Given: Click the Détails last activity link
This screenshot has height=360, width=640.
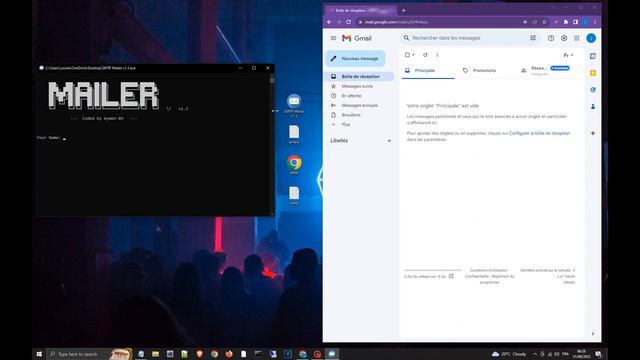Looking at the screenshot, I should tap(569, 282).
